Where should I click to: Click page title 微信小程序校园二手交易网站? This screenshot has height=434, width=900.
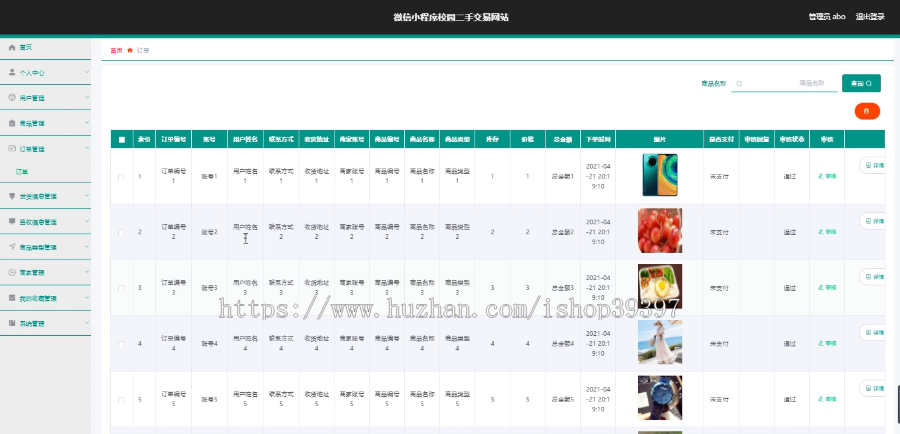pyautogui.click(x=451, y=17)
